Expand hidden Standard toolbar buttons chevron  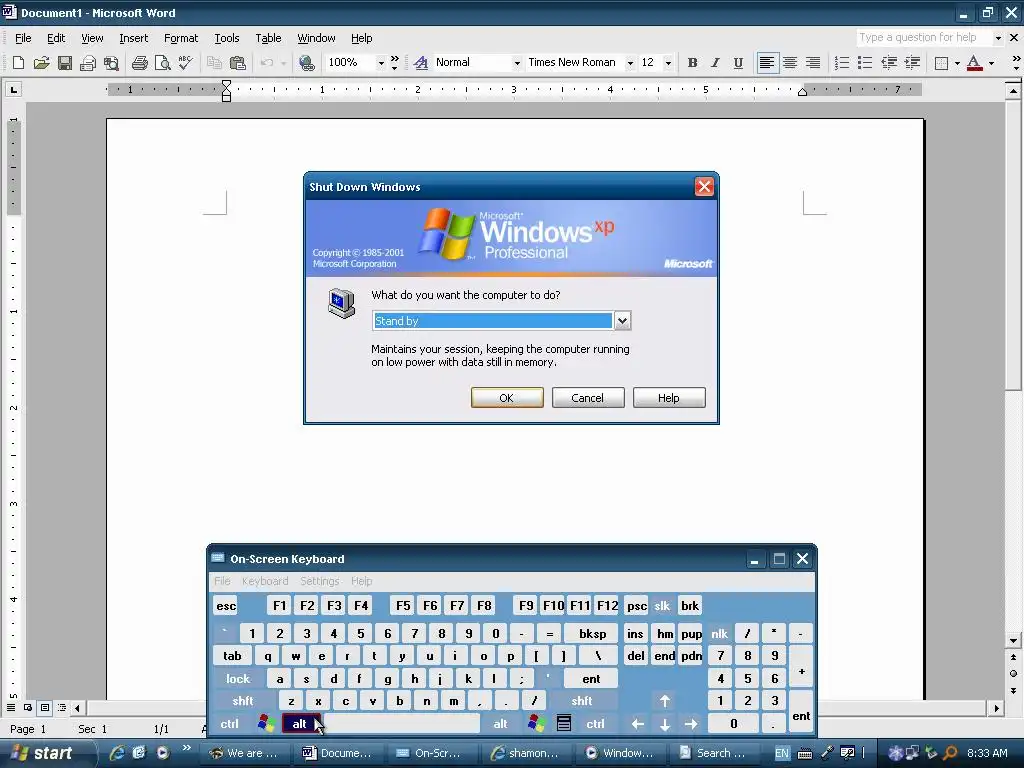(x=394, y=63)
